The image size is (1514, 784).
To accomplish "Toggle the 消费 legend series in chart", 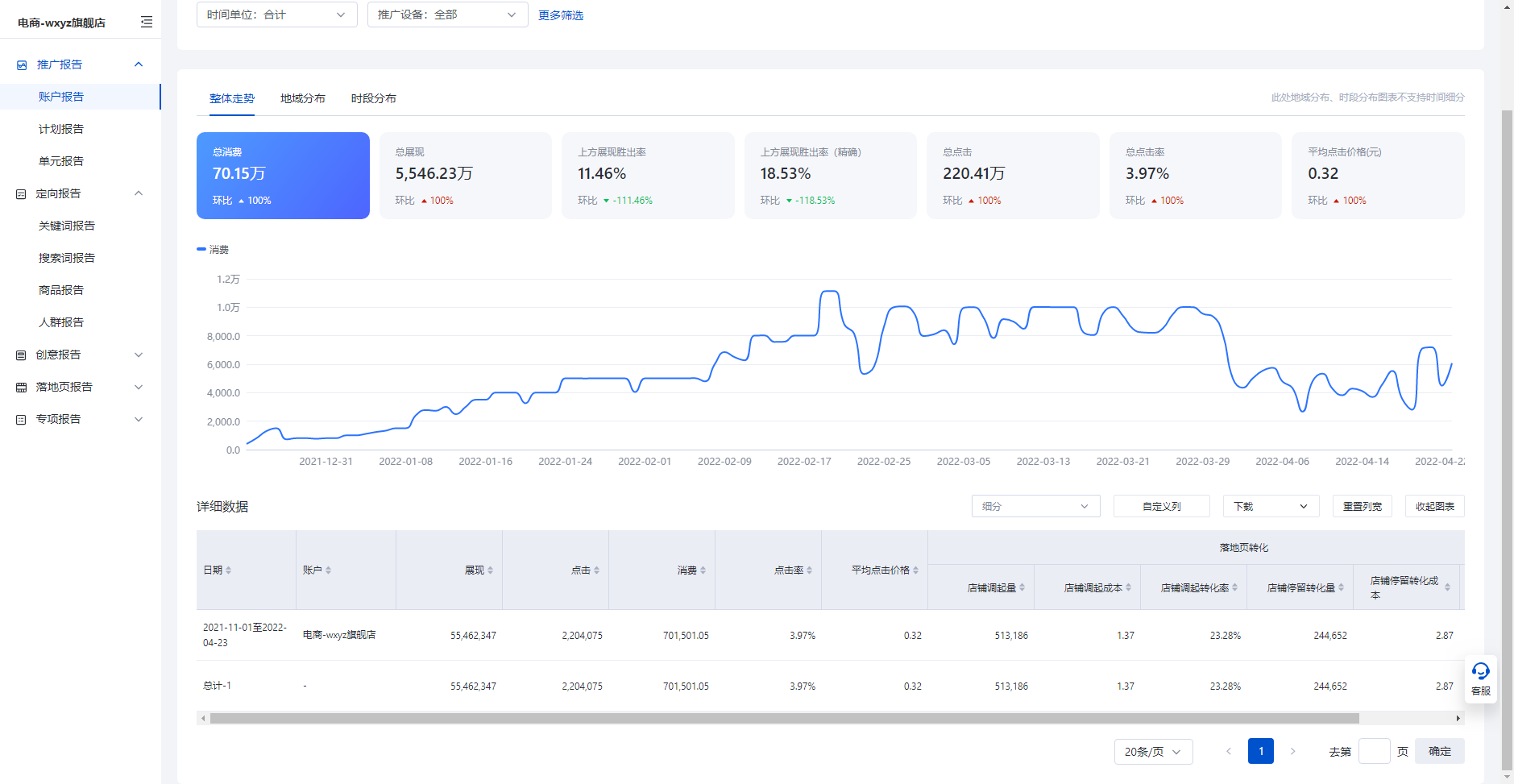I will [214, 250].
